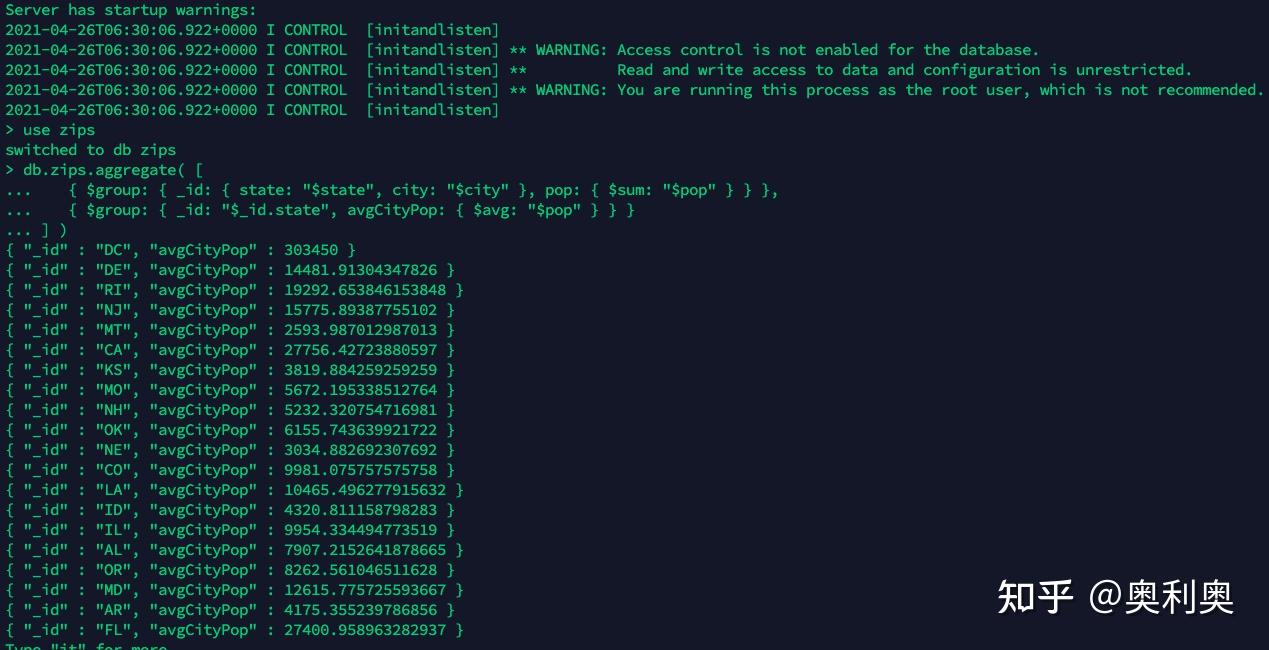Click the db.zips.aggregate command text
1269x650 pixels.
[105, 170]
